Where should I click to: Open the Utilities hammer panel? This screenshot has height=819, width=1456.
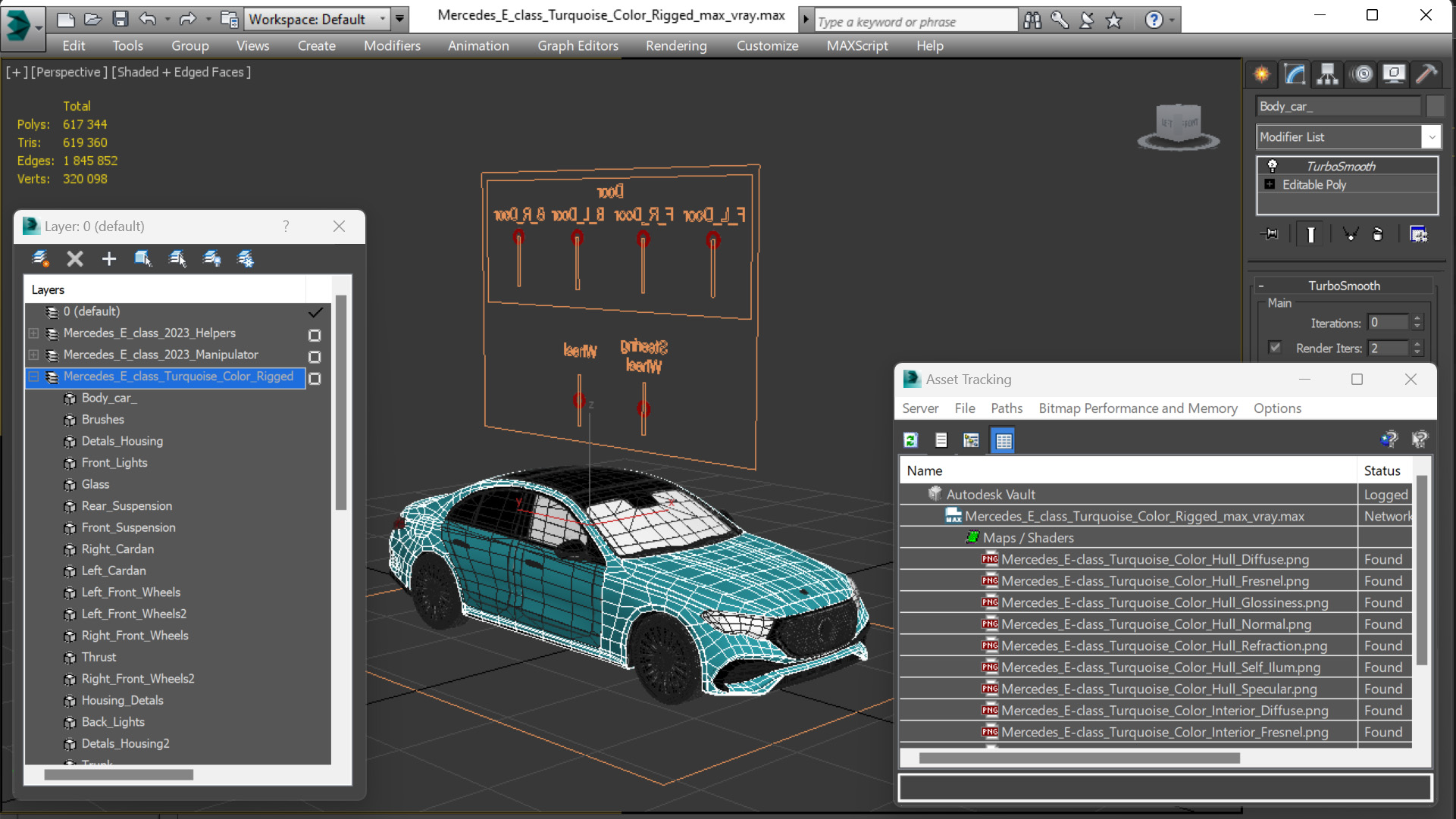1426,73
